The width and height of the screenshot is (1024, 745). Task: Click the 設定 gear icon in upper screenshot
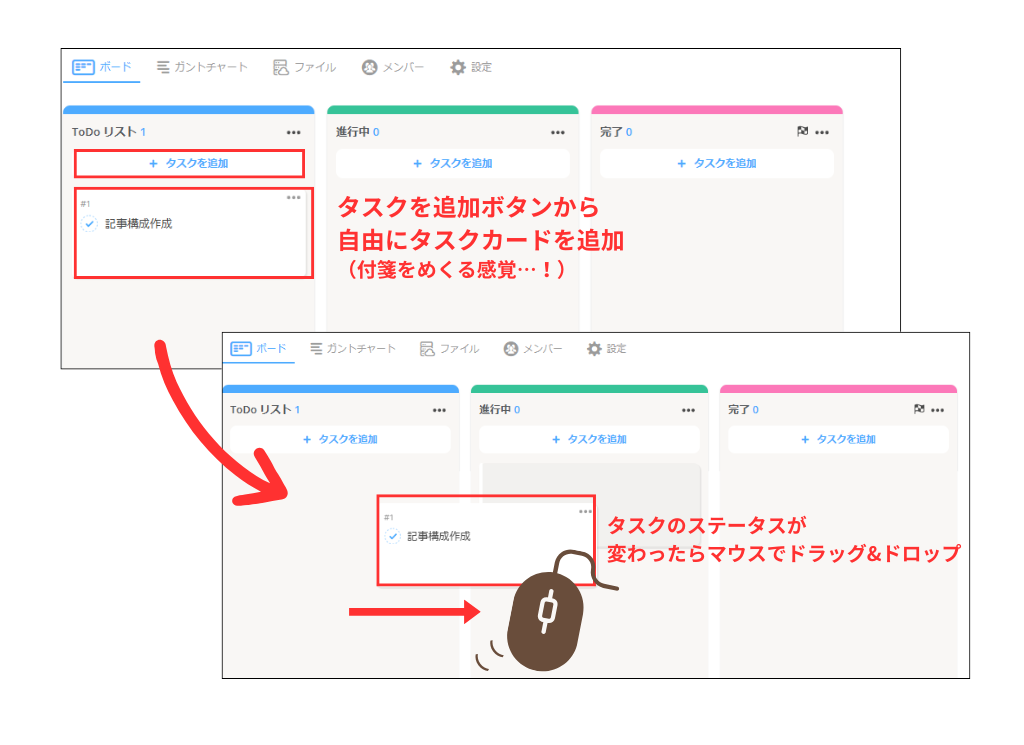coord(458,67)
